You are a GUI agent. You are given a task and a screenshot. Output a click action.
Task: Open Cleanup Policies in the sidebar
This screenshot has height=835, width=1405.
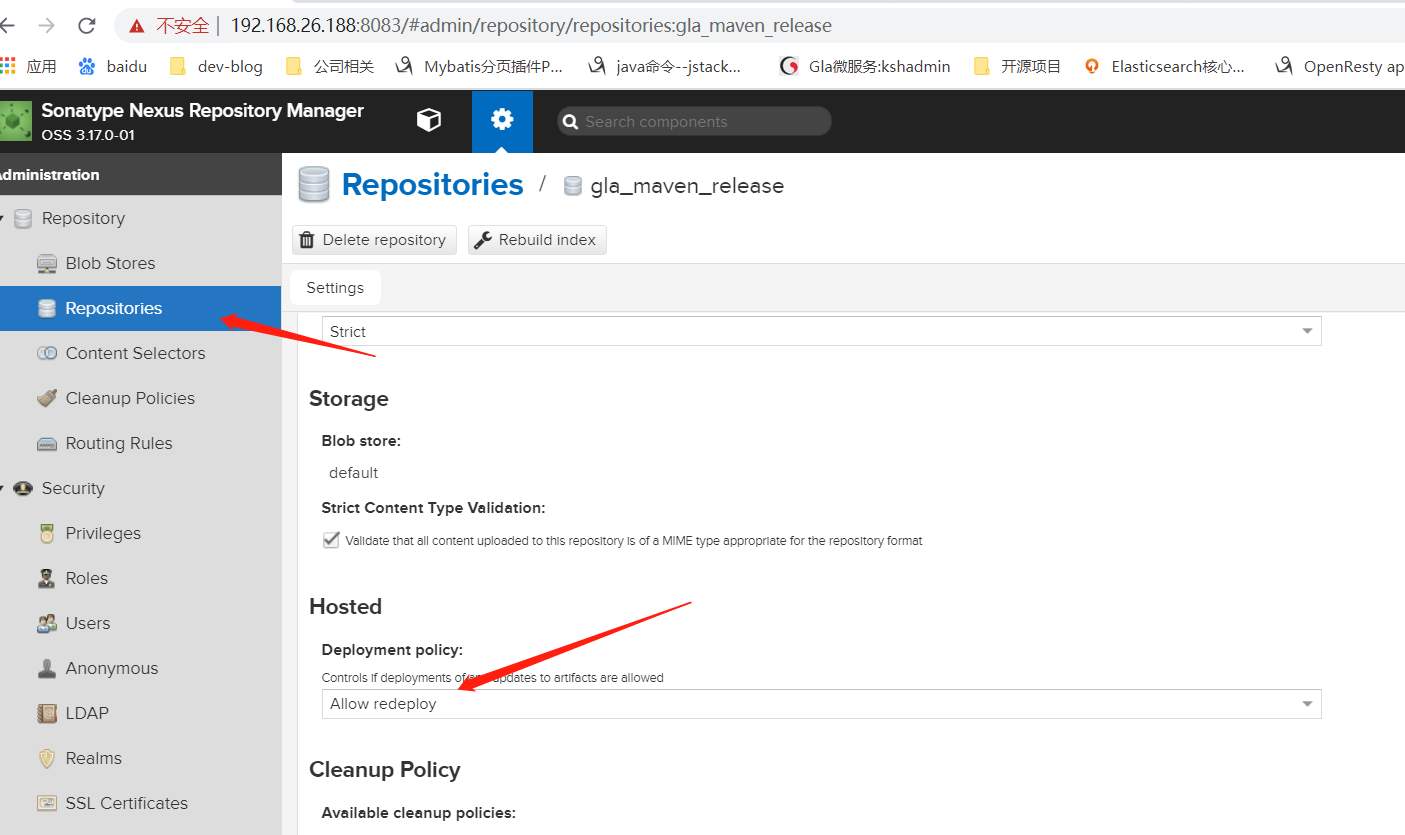[130, 398]
